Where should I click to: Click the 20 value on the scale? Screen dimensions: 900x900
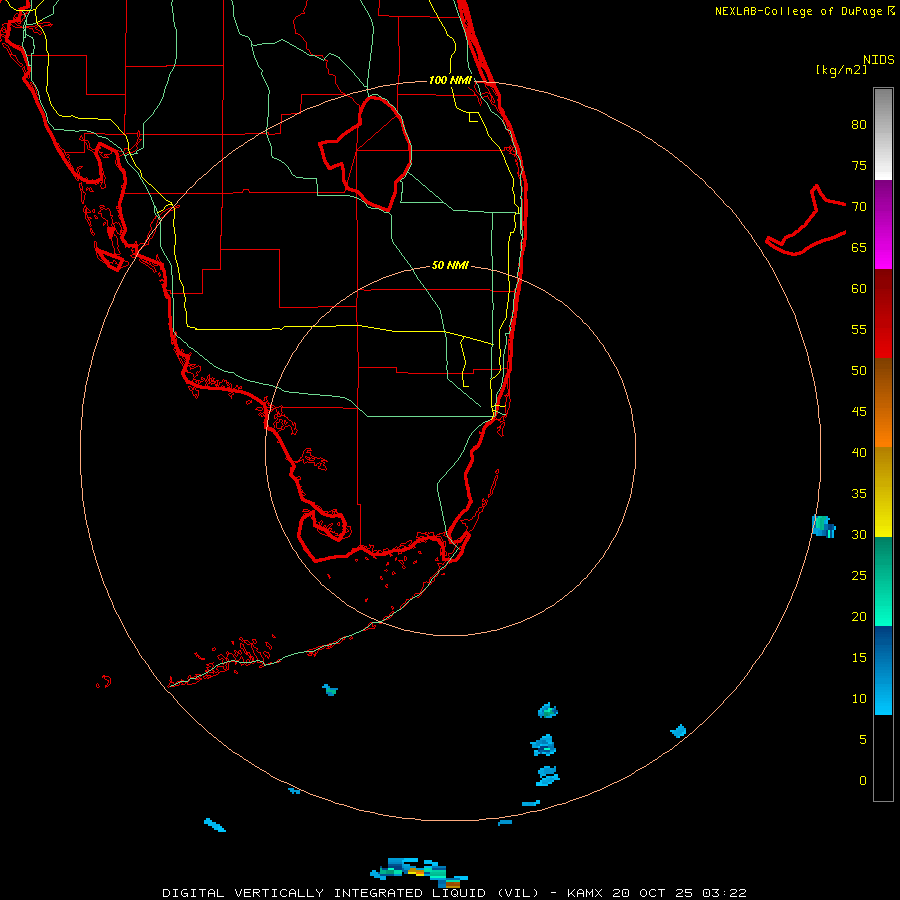pyautogui.click(x=859, y=616)
